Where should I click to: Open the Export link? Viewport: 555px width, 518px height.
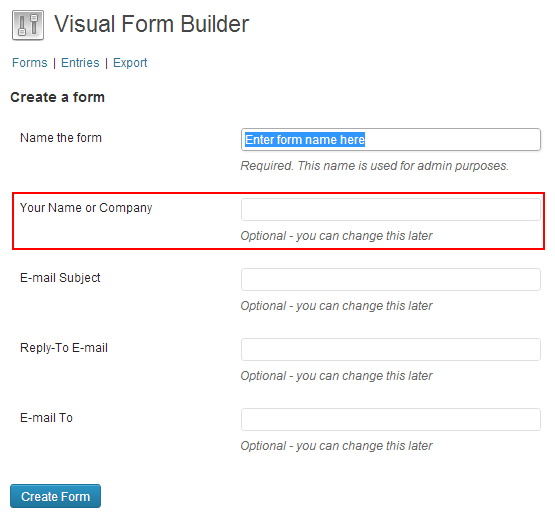pos(130,63)
